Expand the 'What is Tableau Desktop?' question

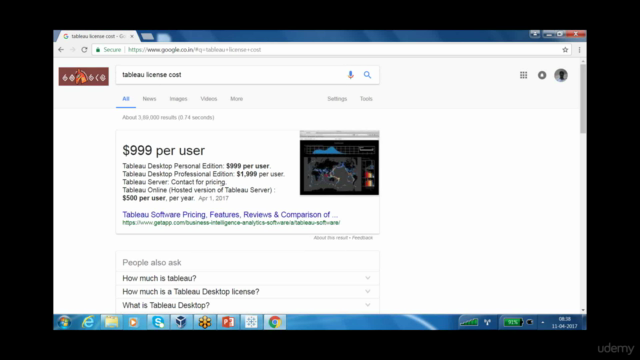click(247, 305)
